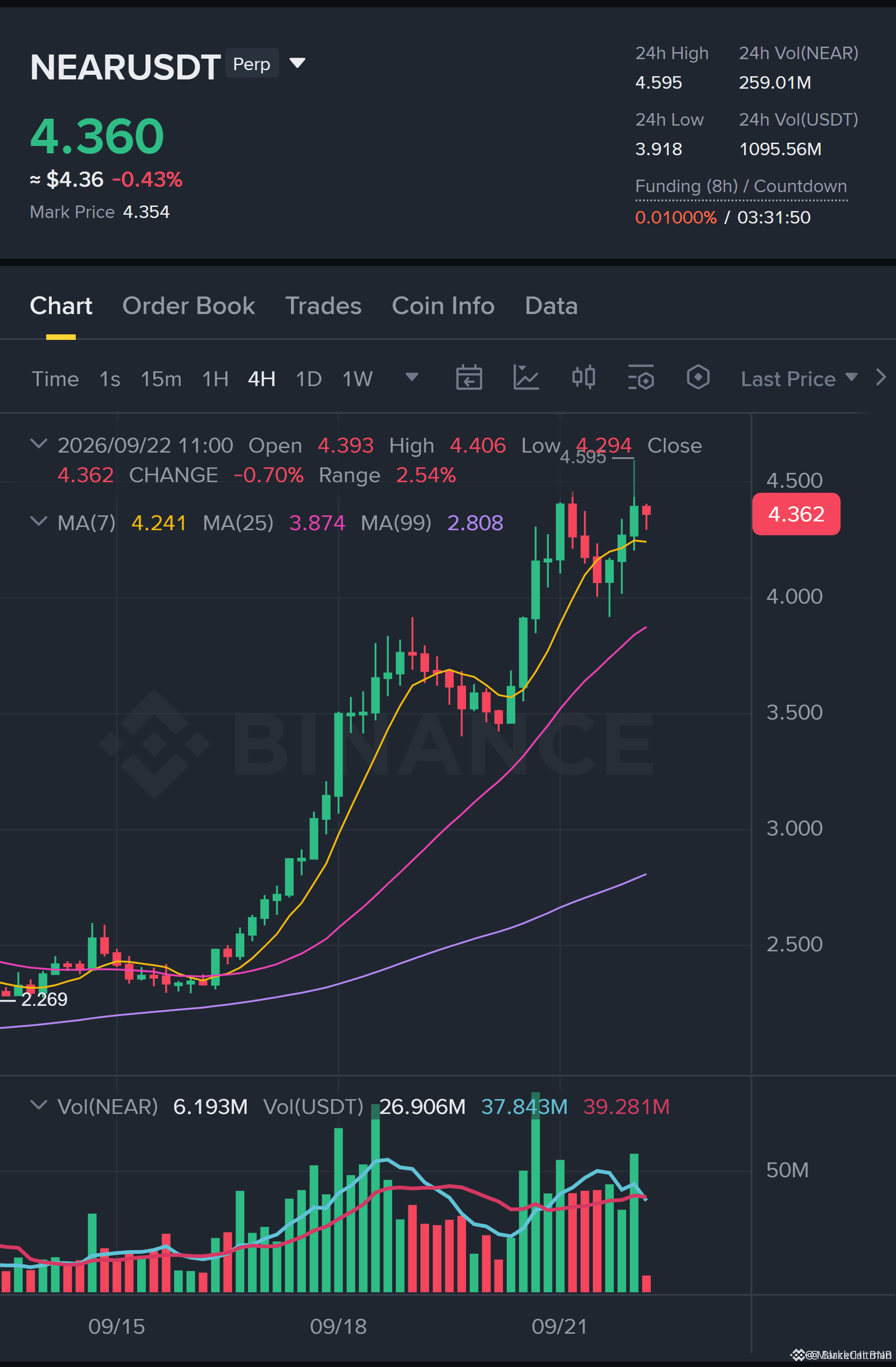
Task: Open the calendar date jump icon
Action: coord(469,377)
